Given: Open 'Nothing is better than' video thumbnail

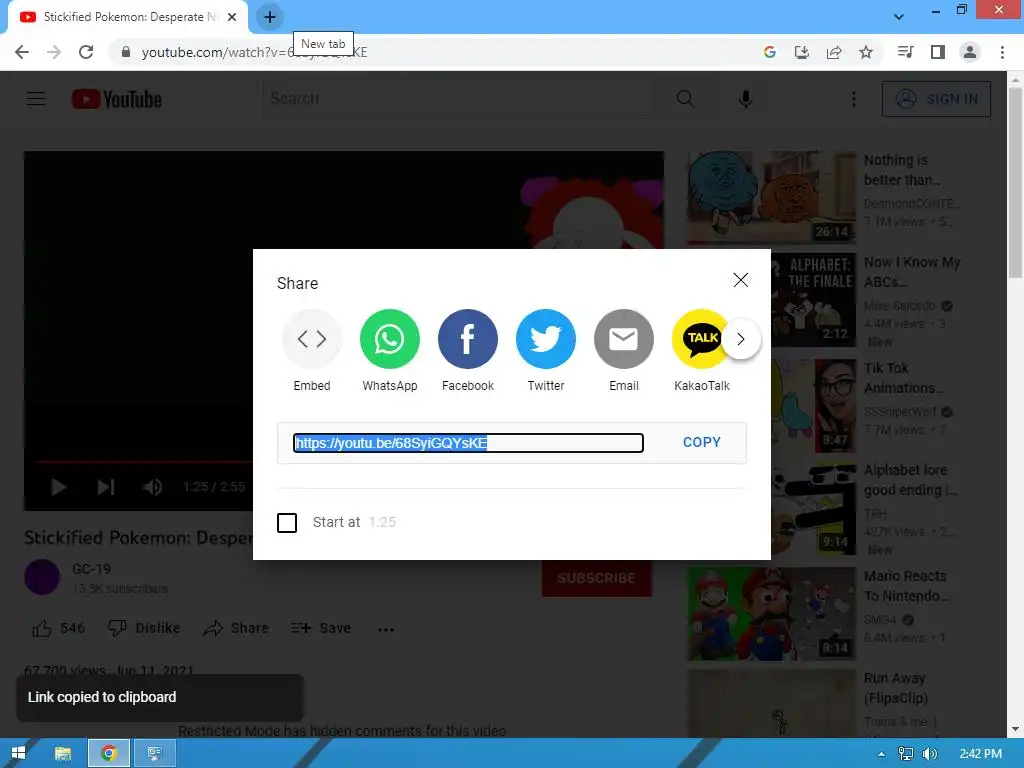Looking at the screenshot, I should point(772,197).
